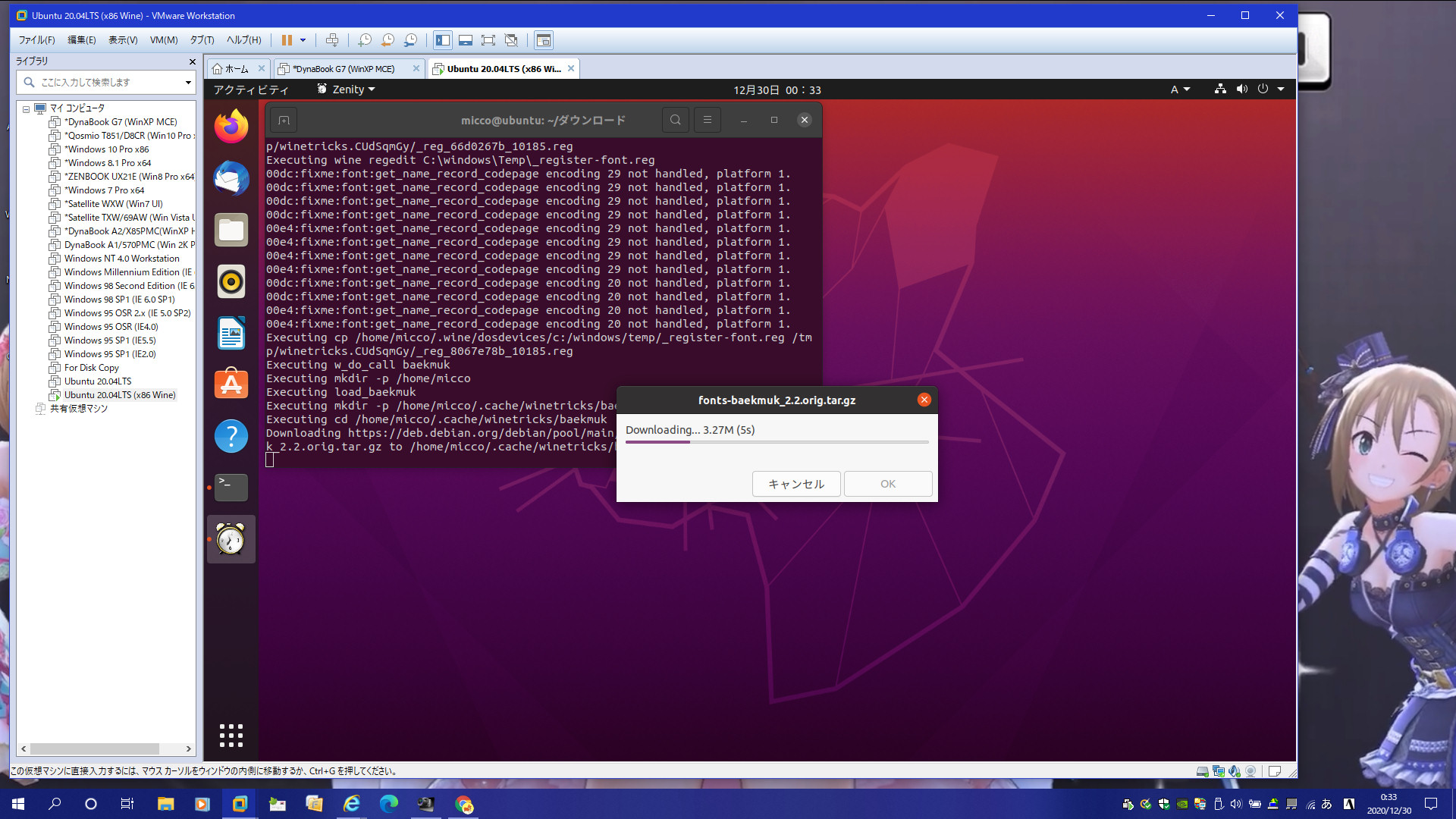Open the VM(M) menu
Image resolution: width=1456 pixels, height=819 pixels.
[x=164, y=40]
